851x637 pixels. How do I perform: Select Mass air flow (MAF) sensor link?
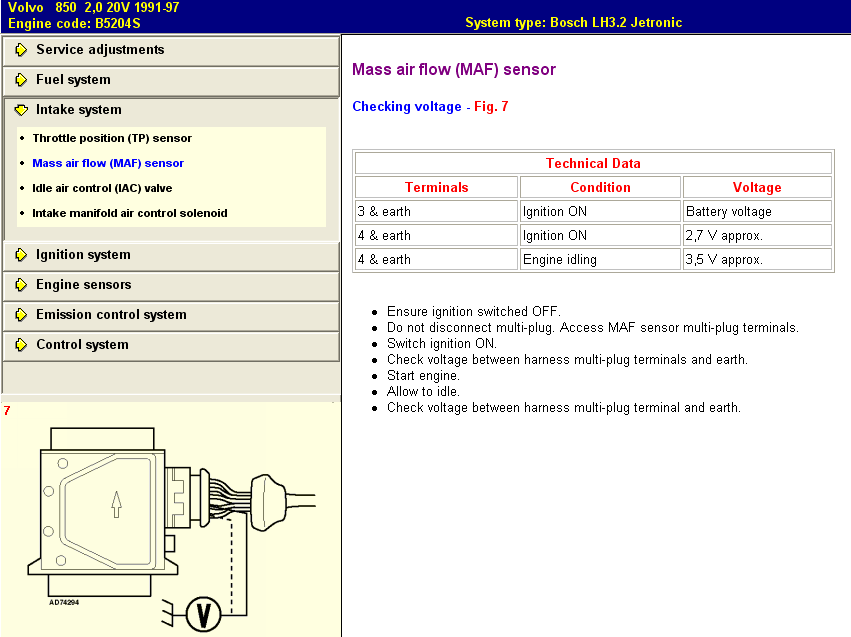tap(108, 163)
